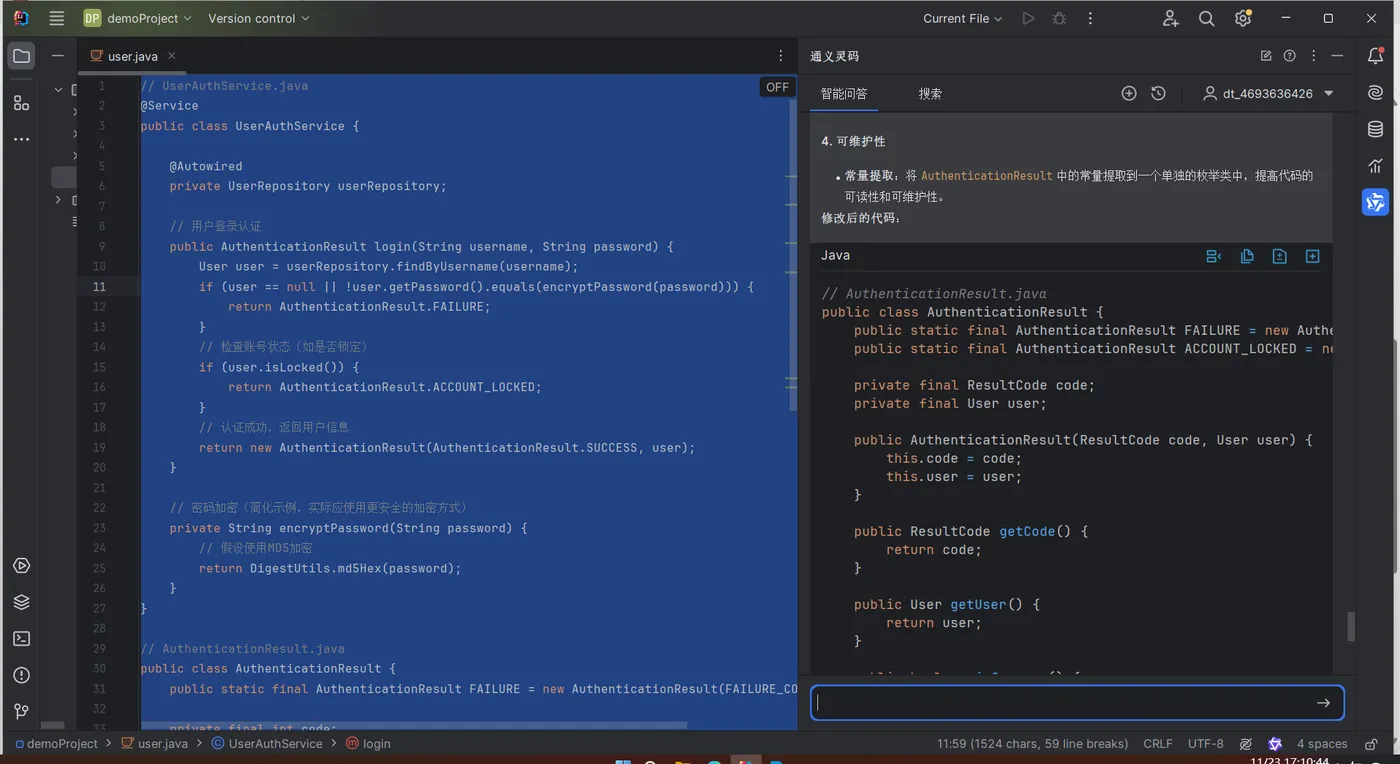Open the Git tool window icon
1400x764 pixels.
coord(21,711)
